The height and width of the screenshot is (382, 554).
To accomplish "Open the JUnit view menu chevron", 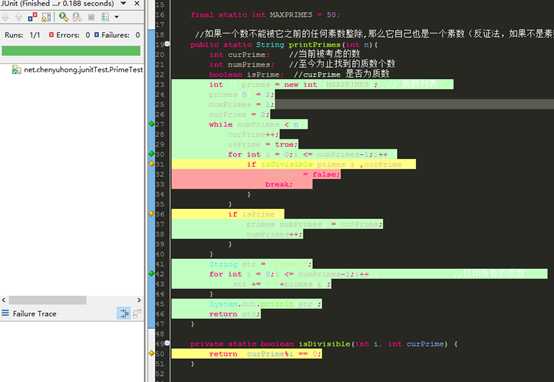I will [123, 4].
